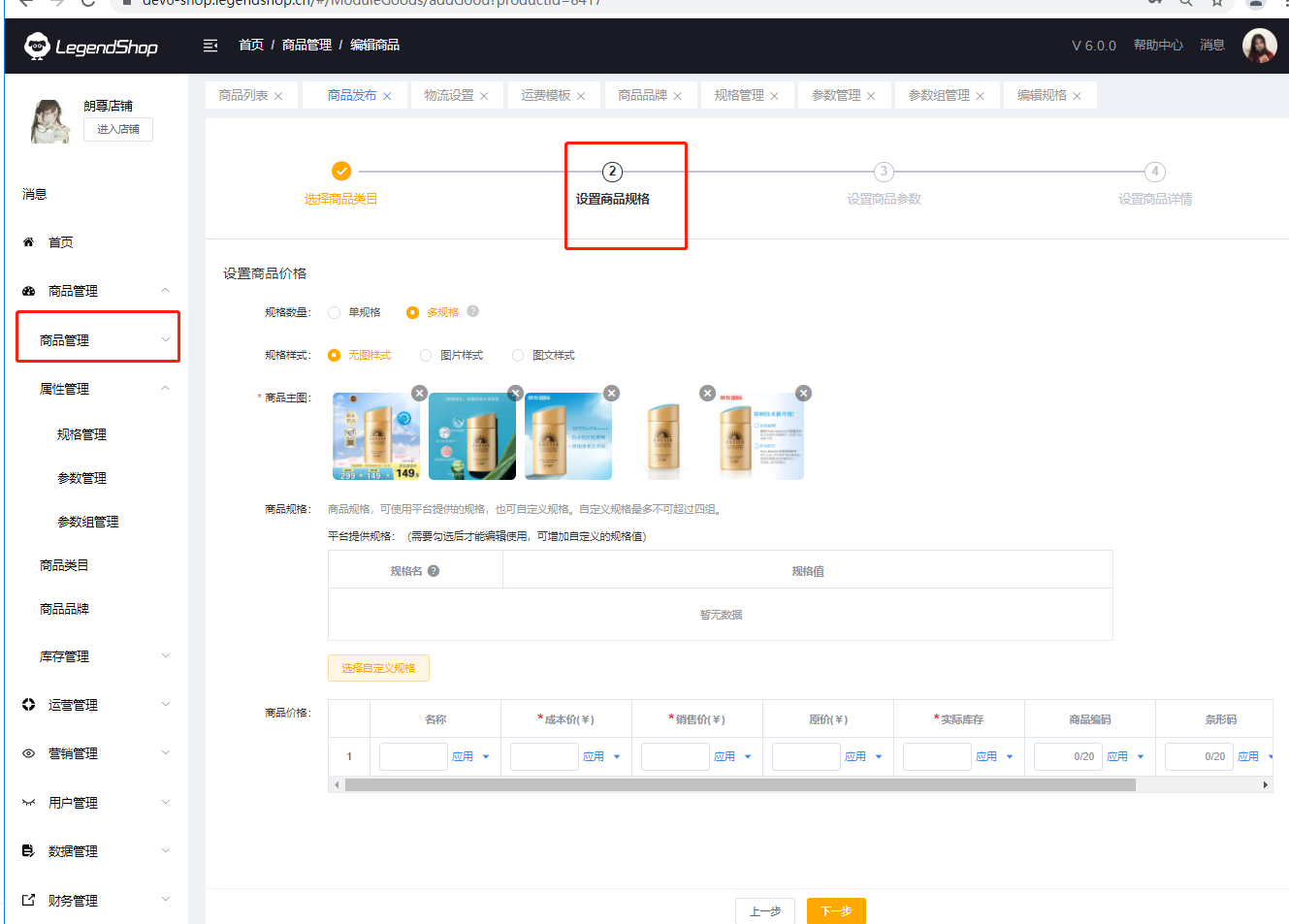Click the help icon next to 多规格
Image resolution: width=1289 pixels, height=924 pixels.
coord(473,311)
